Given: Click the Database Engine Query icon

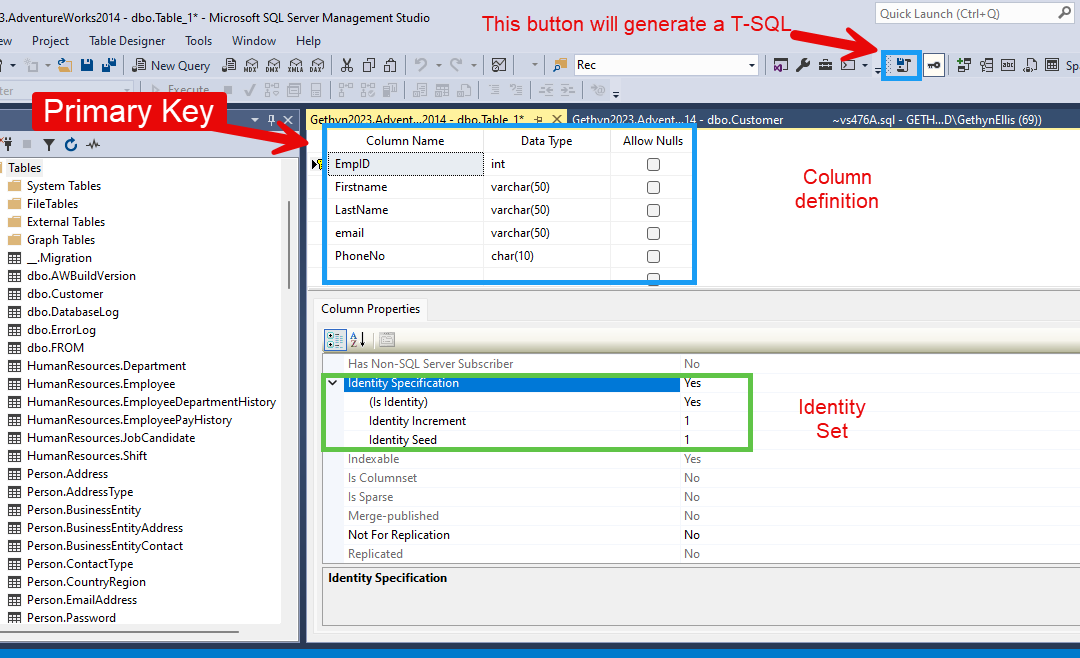Looking at the screenshot, I should tap(229, 65).
